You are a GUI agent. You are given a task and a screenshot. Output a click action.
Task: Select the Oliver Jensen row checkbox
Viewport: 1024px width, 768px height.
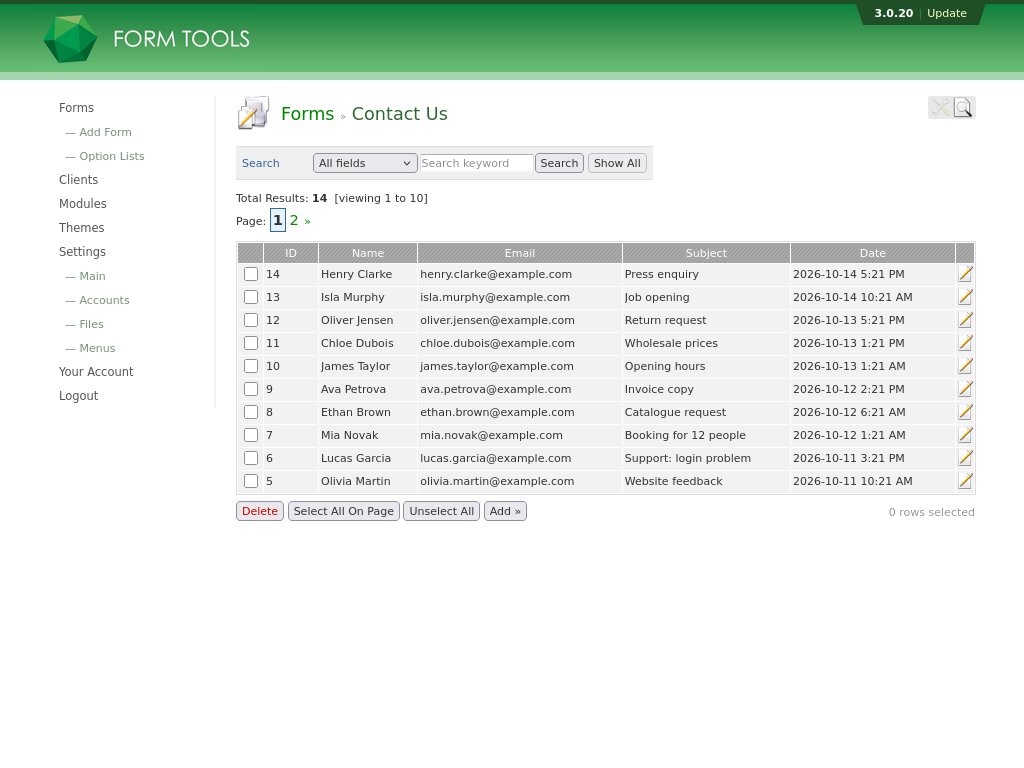(x=251, y=320)
